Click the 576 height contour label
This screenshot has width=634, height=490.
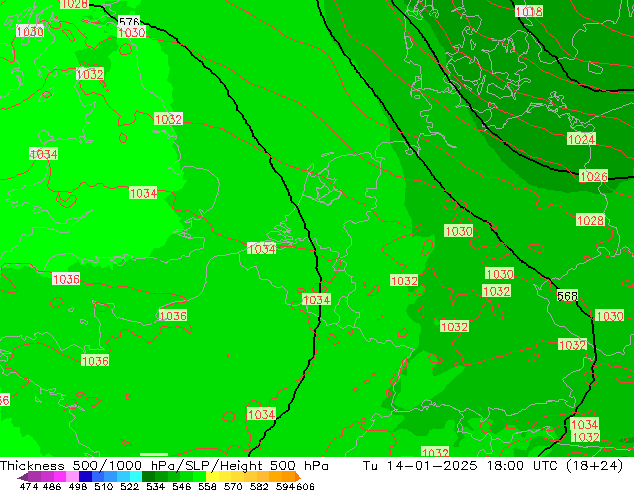pos(129,21)
